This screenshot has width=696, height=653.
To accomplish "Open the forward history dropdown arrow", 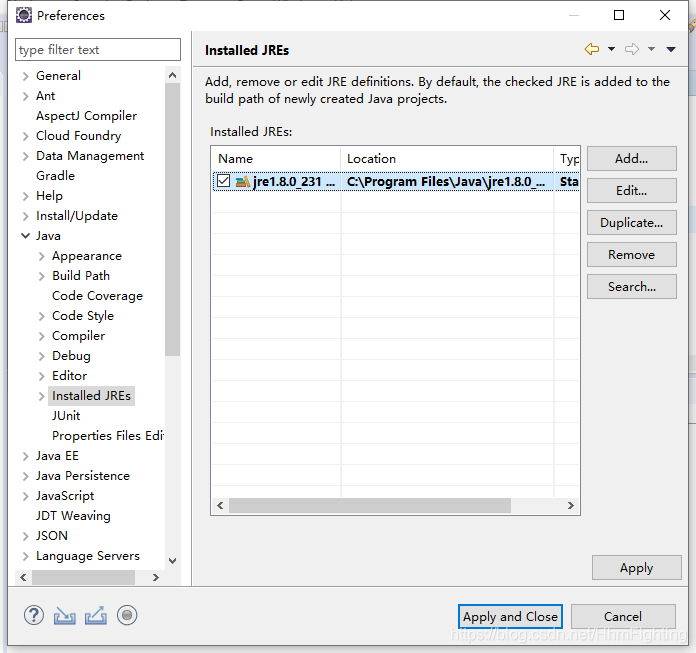I will [651, 49].
